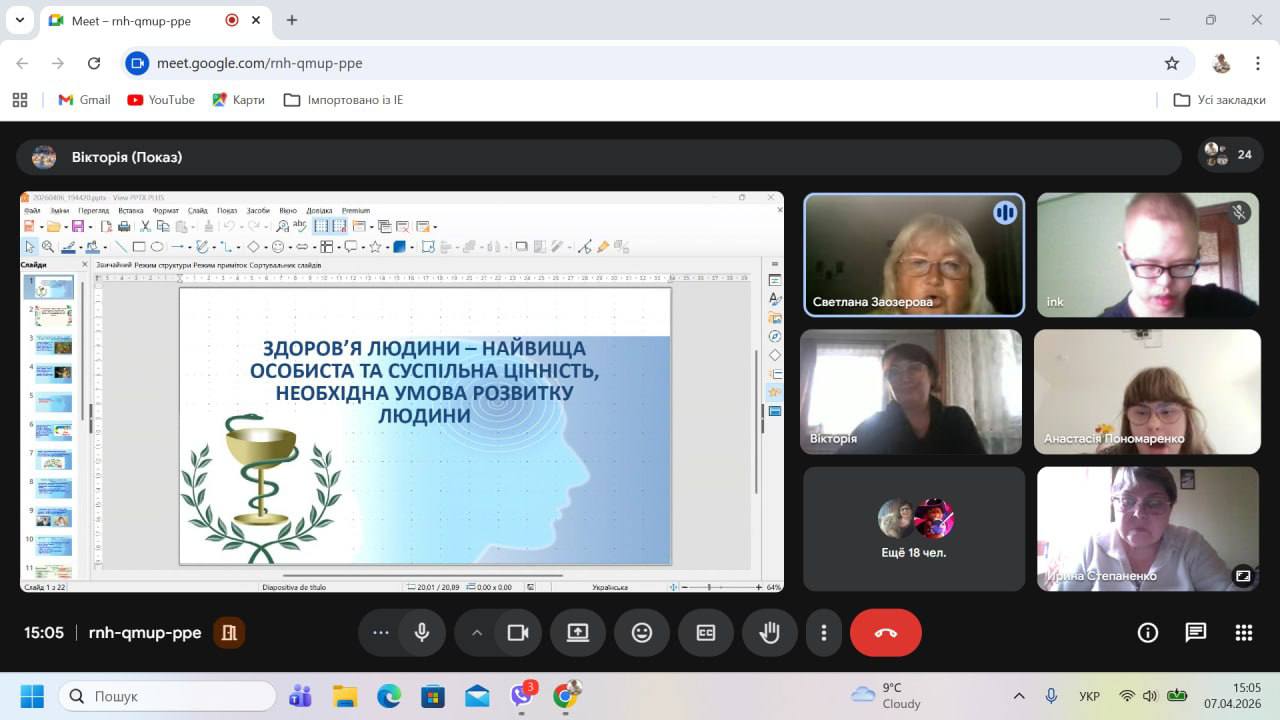Click the tile showing 18 more participants
The width and height of the screenshot is (1280, 720).
[x=914, y=529]
